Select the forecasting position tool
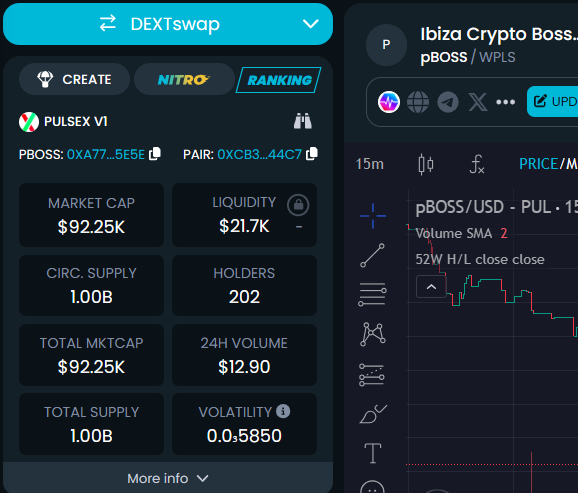The image size is (578, 493). click(x=372, y=375)
